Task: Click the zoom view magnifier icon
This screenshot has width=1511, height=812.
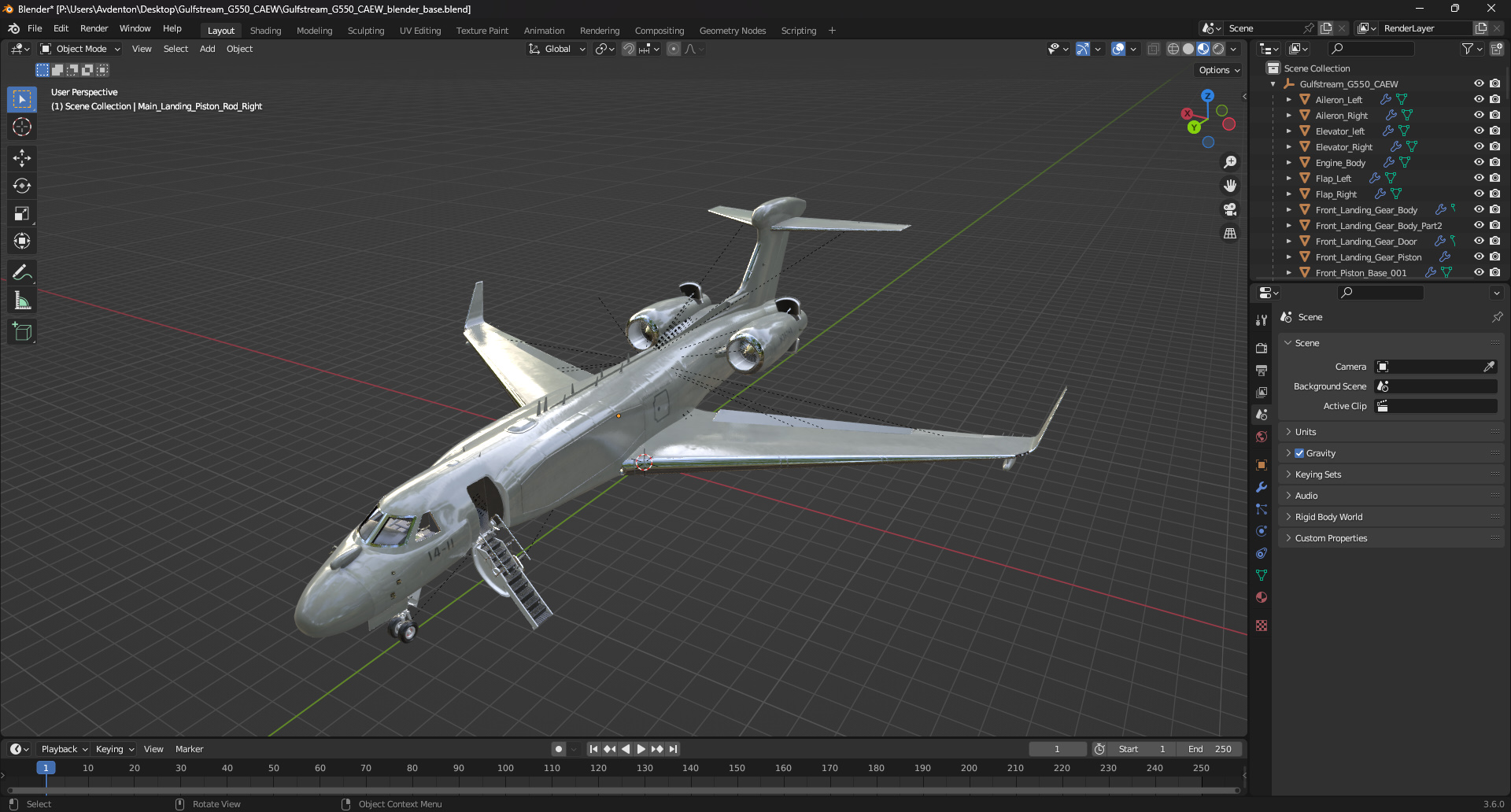Action: [x=1229, y=162]
